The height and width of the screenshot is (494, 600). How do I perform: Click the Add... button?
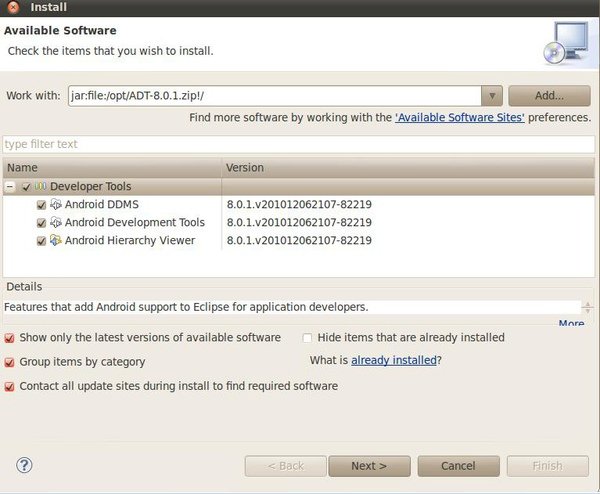[x=549, y=96]
